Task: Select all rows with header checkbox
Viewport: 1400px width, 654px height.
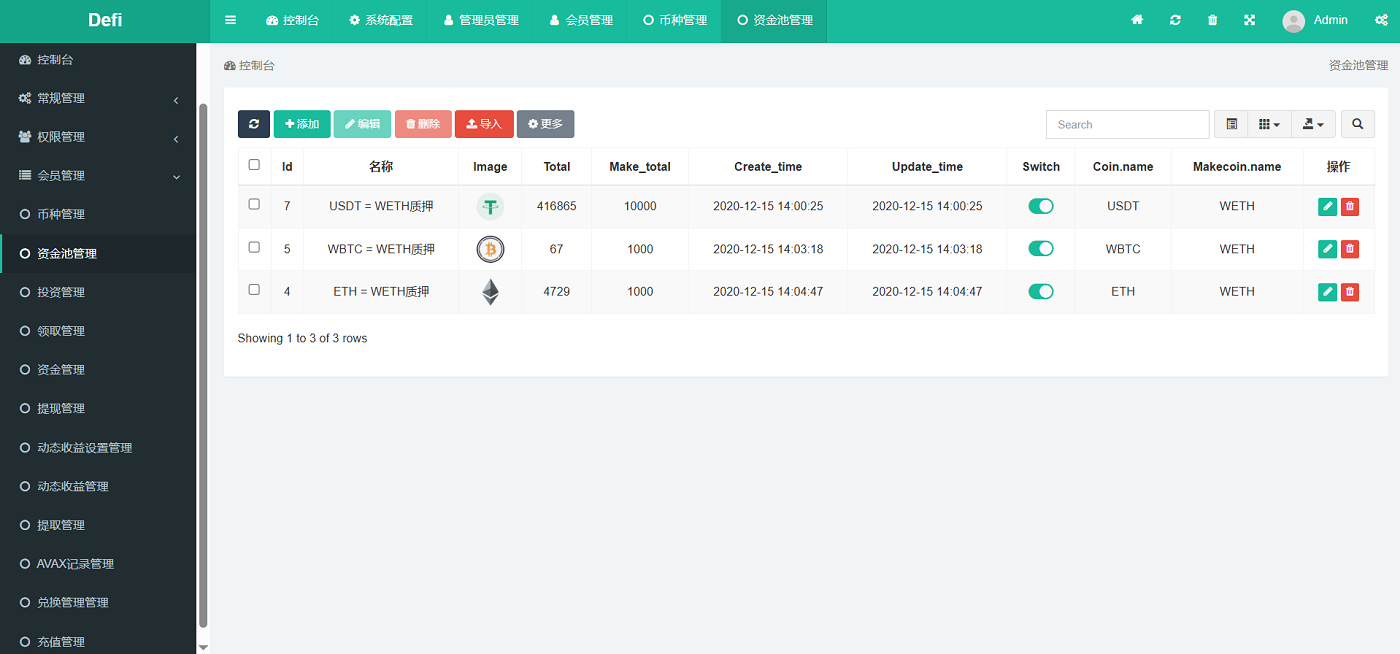Action: click(x=254, y=165)
